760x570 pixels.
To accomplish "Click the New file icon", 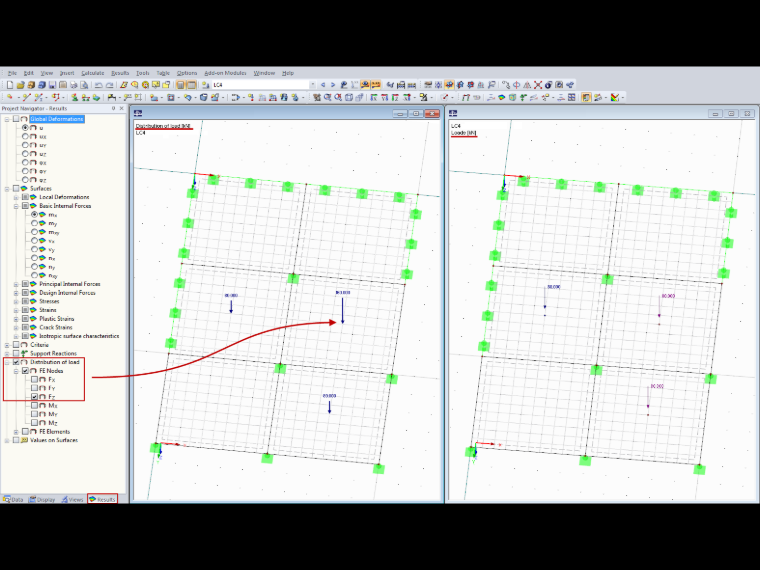I will point(10,85).
